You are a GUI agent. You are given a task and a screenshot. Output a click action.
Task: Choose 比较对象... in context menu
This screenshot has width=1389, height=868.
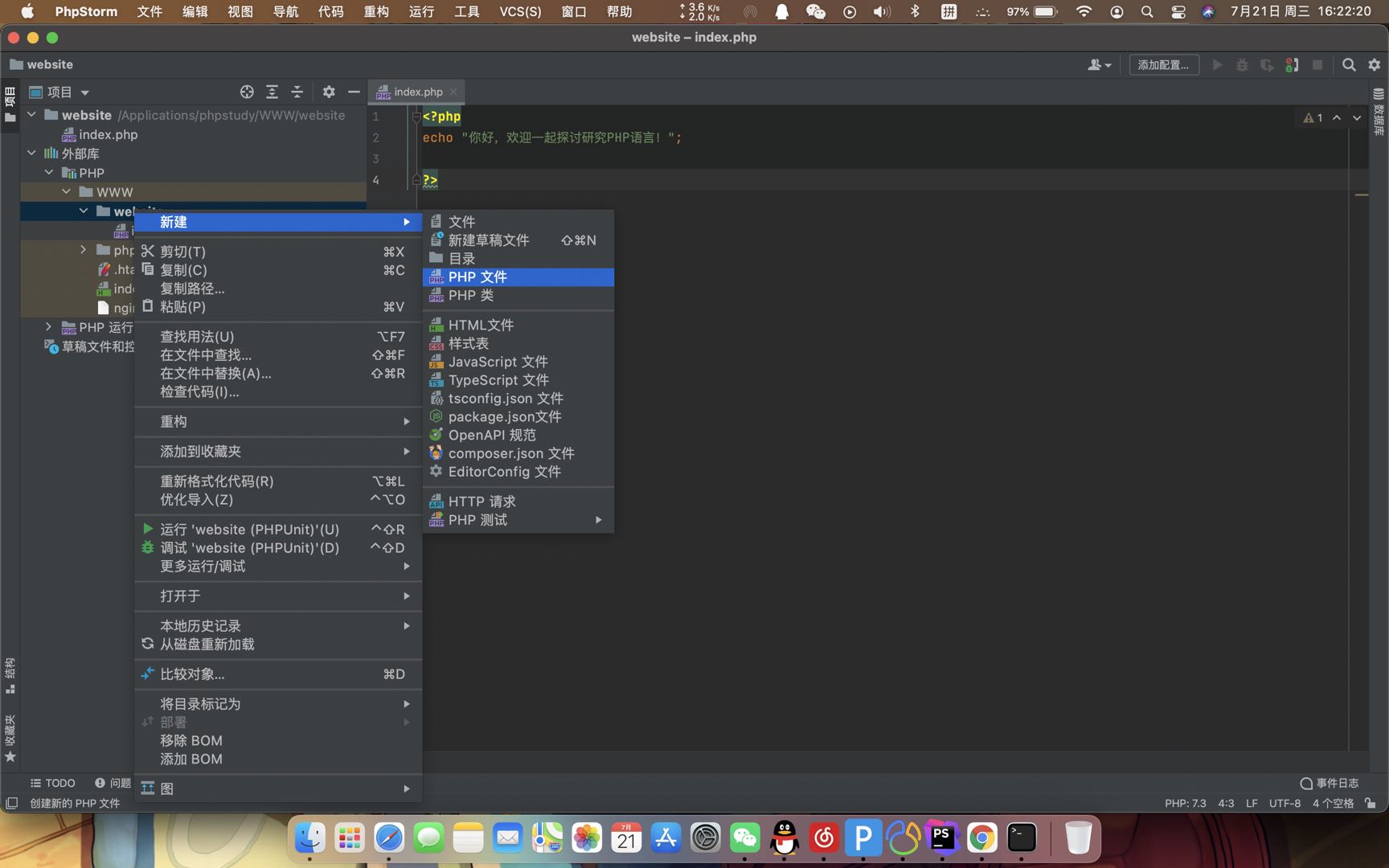(x=278, y=674)
